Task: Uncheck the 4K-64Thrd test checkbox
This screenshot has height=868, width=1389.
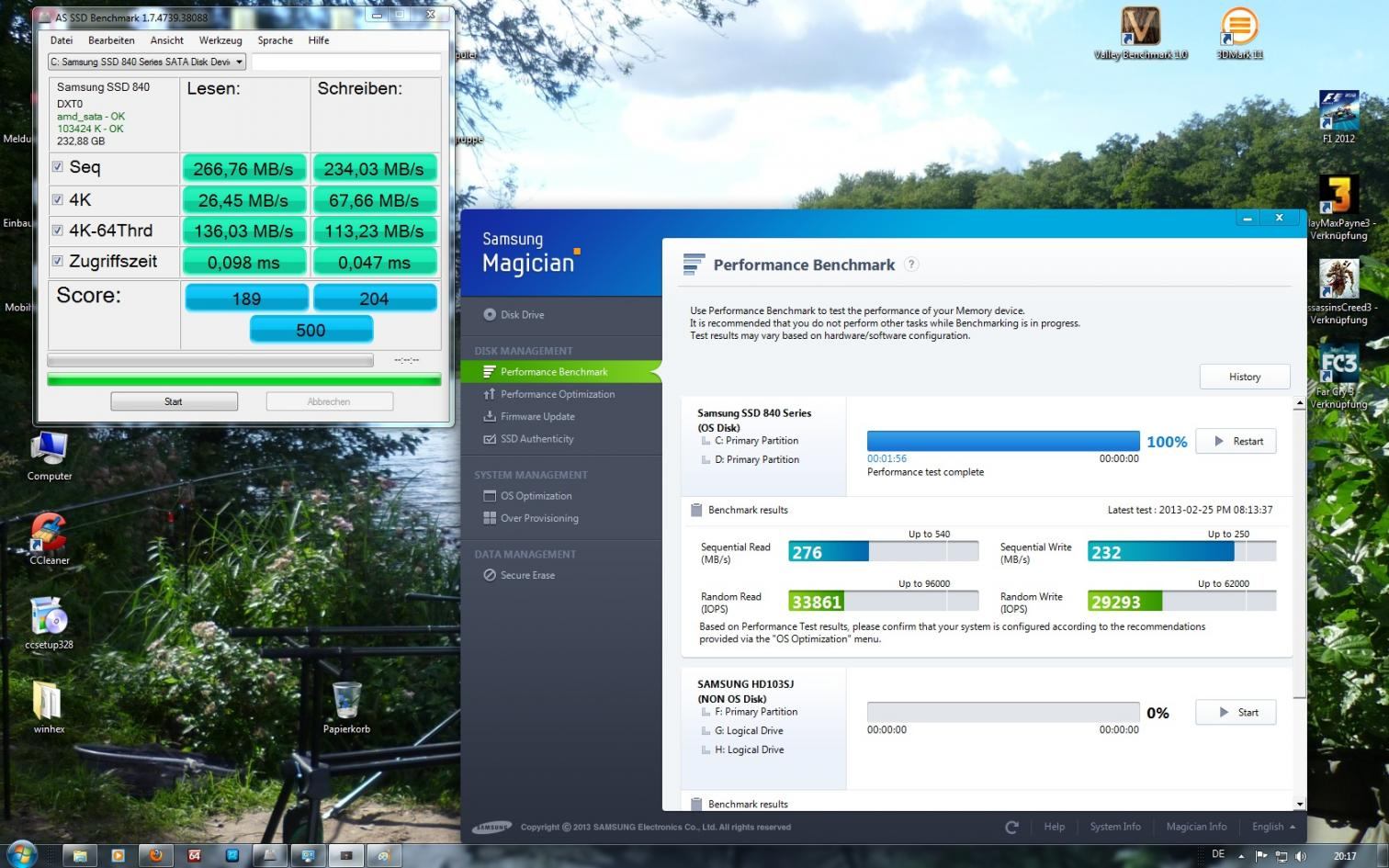Action: pyautogui.click(x=57, y=231)
